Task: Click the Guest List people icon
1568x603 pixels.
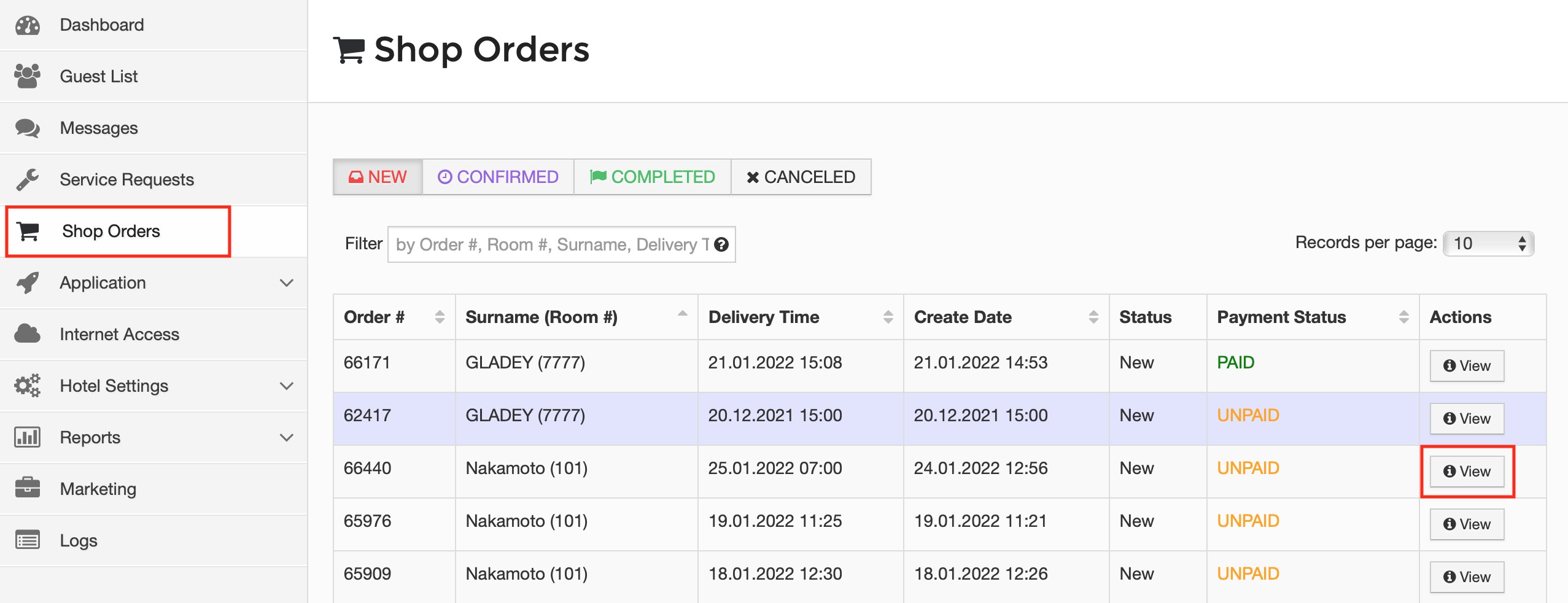Action: 28,76
